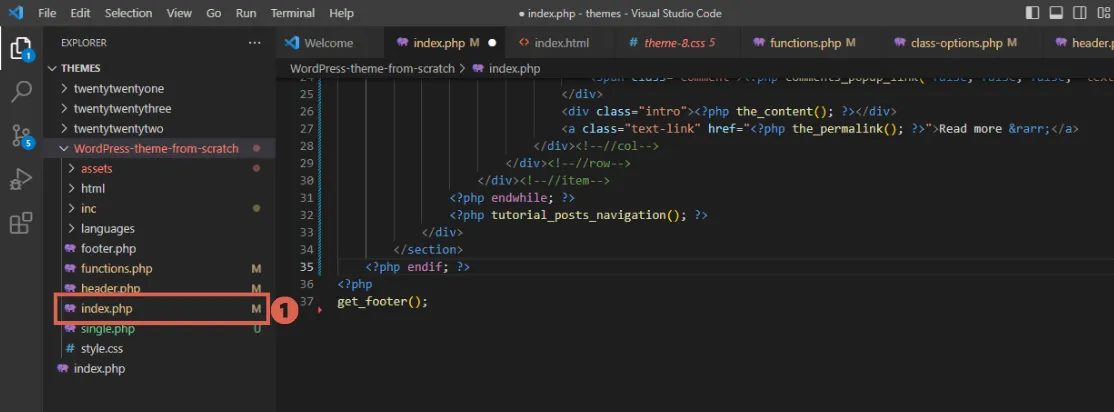Expand the twentytwentytwo folder
Viewport: 1114px width, 412px height.
click(x=119, y=129)
